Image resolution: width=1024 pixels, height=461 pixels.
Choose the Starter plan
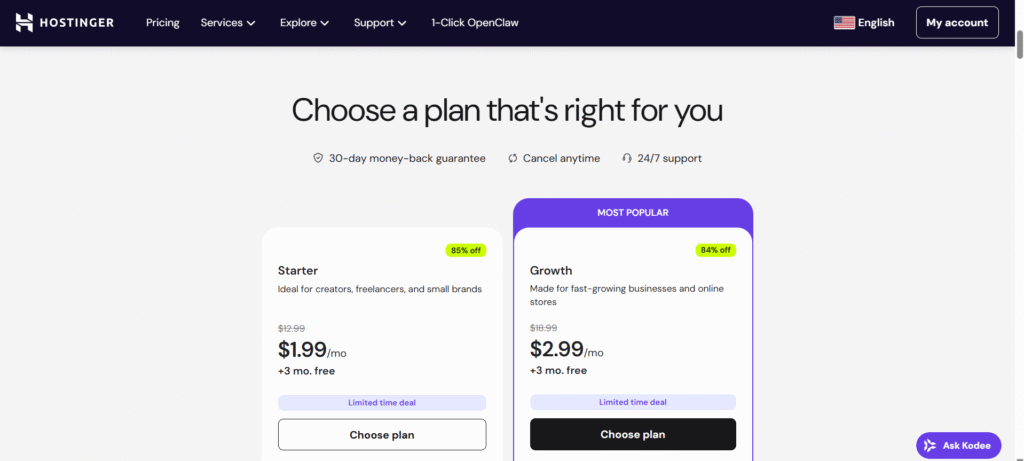click(382, 435)
